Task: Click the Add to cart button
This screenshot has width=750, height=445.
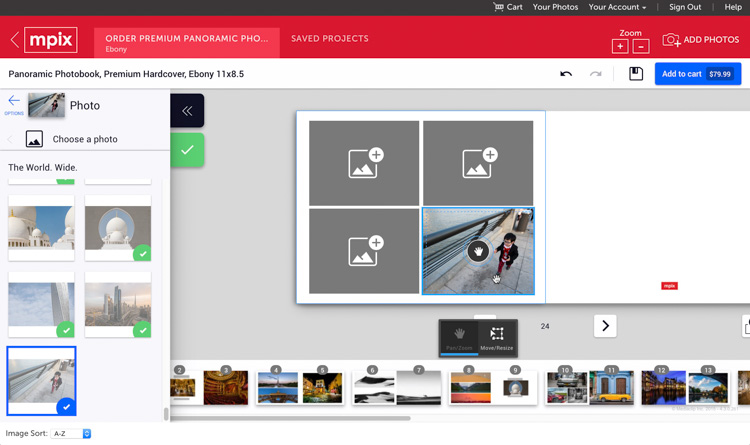Action: pyautogui.click(x=697, y=74)
